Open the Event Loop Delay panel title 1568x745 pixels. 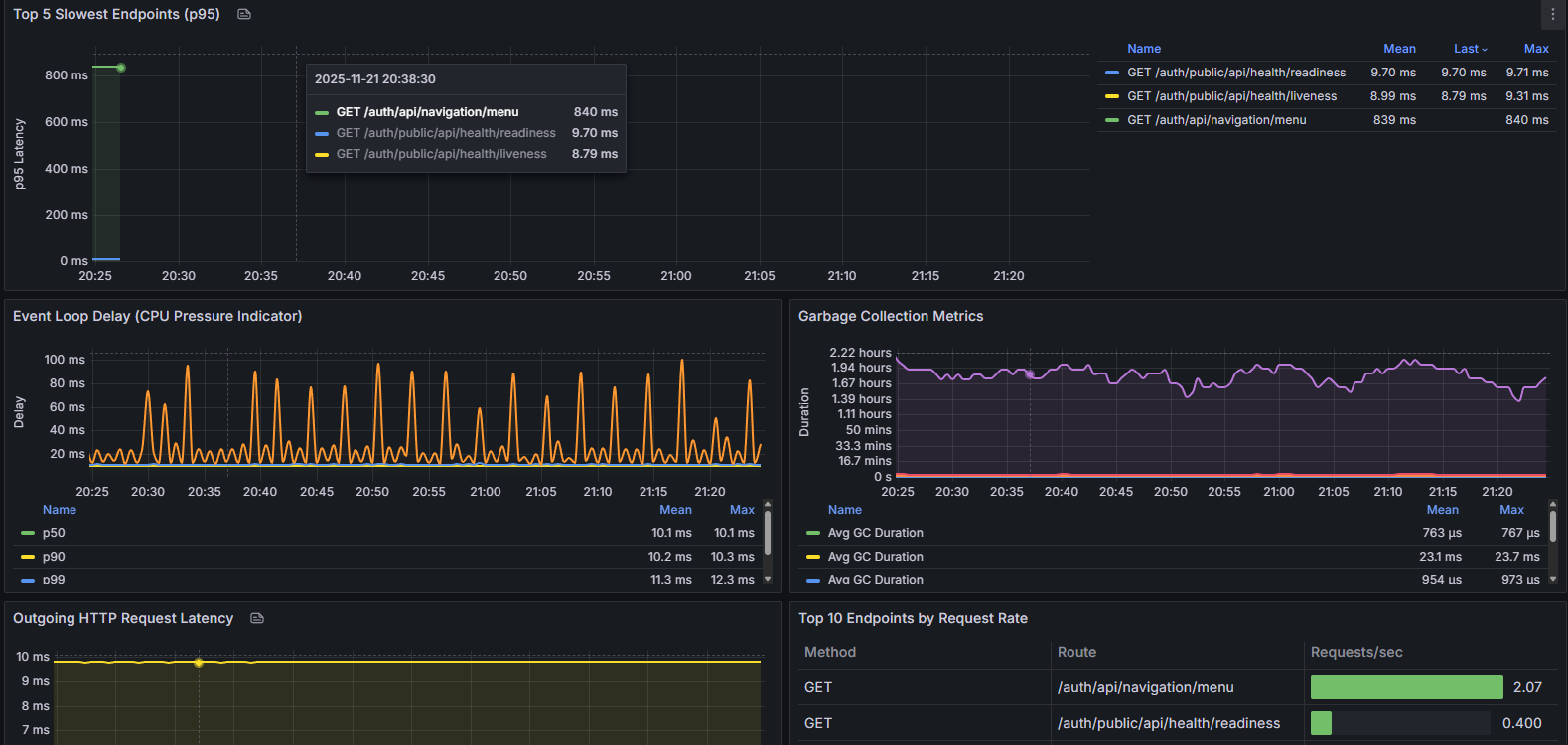pyautogui.click(x=157, y=316)
